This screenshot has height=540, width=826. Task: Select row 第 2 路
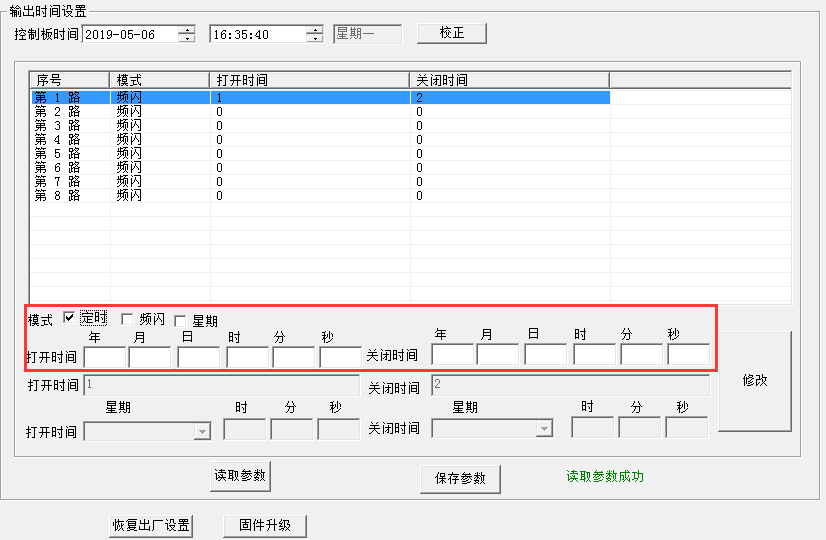point(320,112)
